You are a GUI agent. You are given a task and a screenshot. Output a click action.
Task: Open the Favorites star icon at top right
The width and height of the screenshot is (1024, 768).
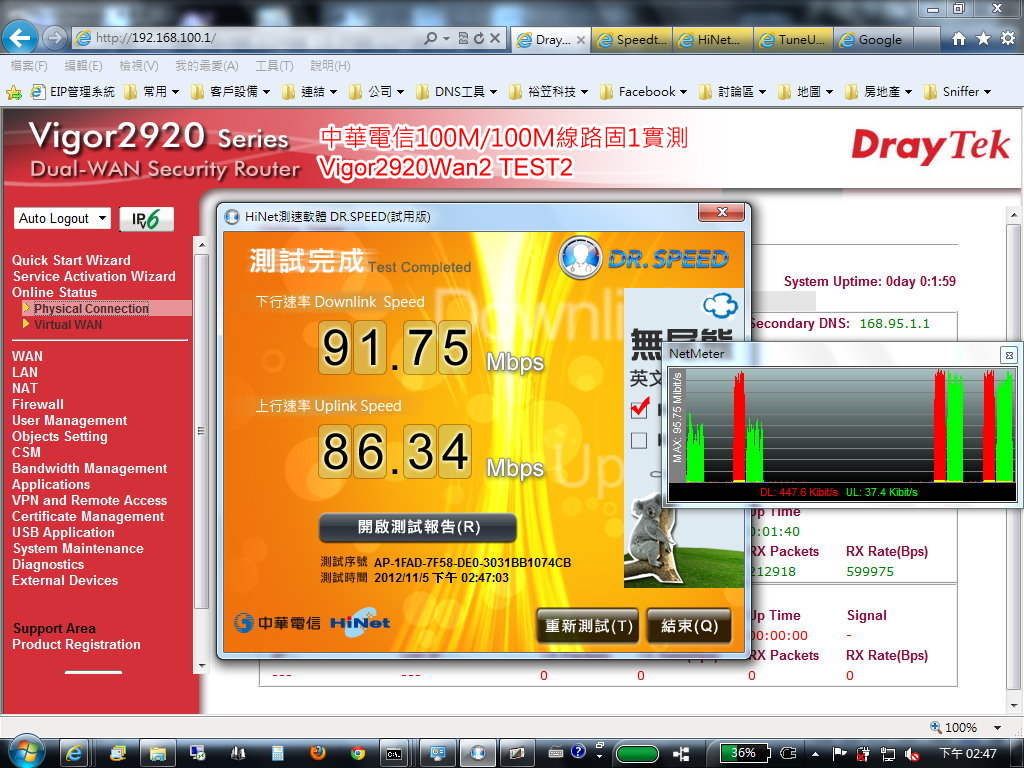click(984, 39)
